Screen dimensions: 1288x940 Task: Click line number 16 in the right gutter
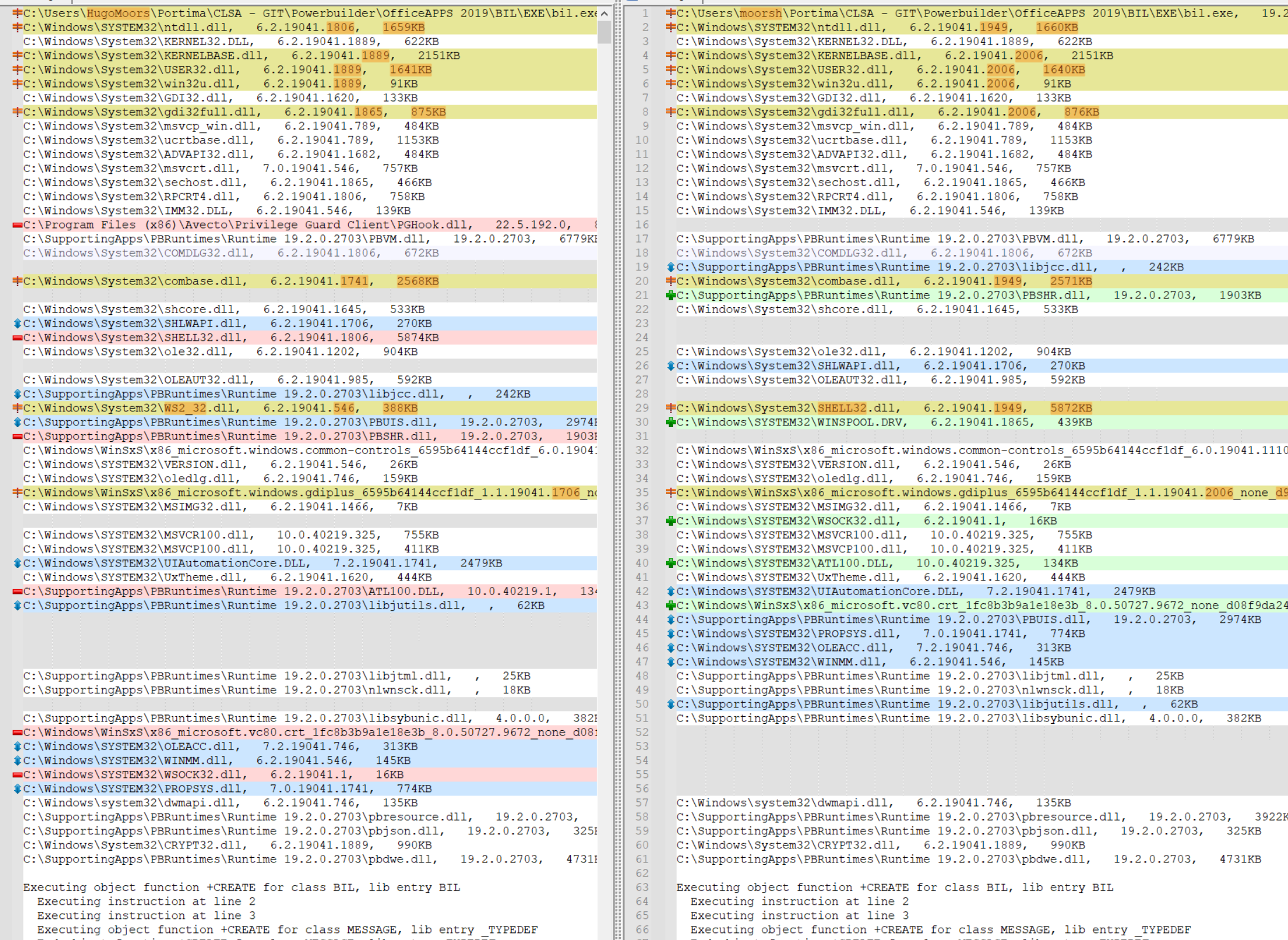tap(642, 225)
